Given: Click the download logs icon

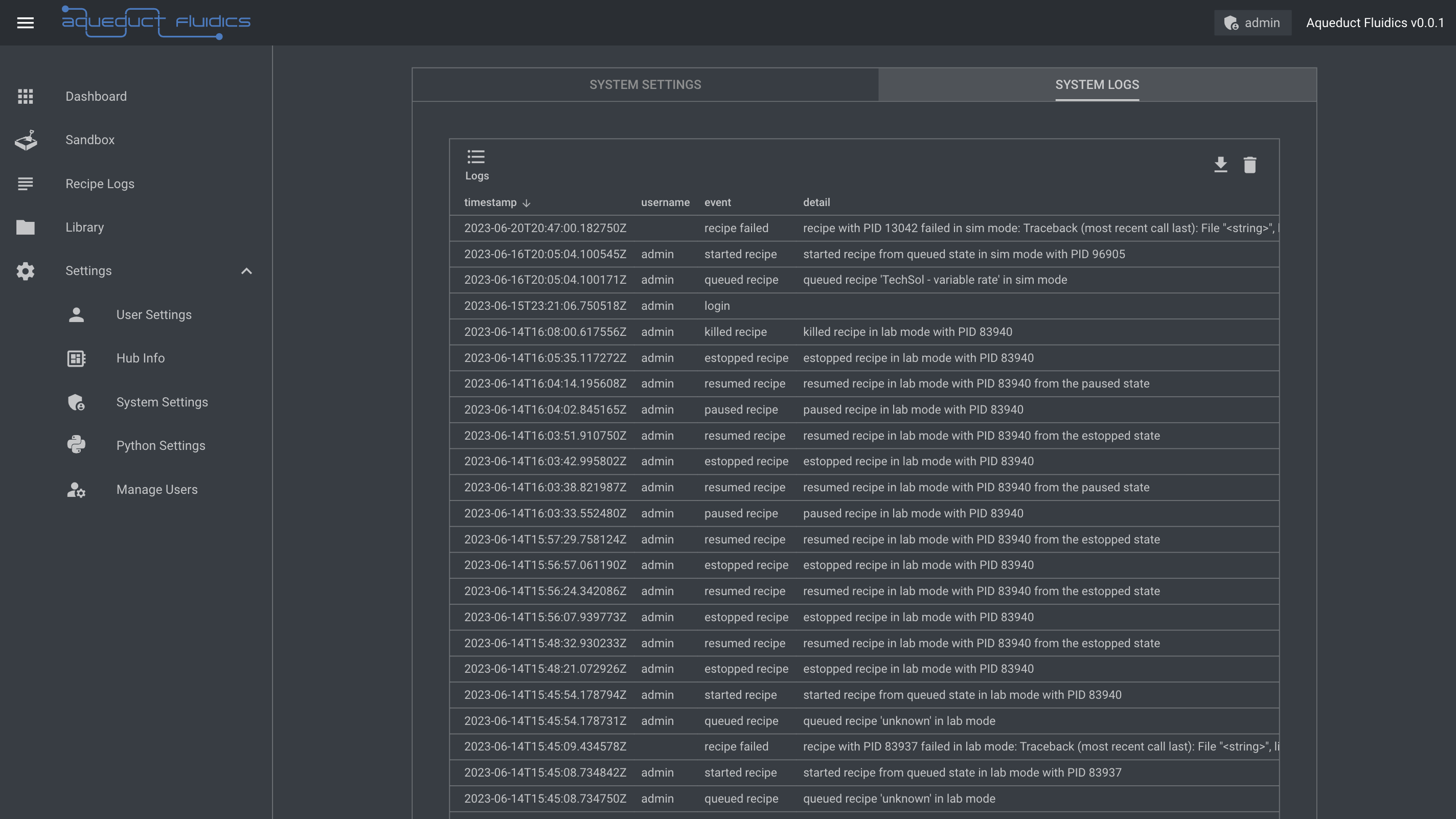Looking at the screenshot, I should (x=1221, y=164).
